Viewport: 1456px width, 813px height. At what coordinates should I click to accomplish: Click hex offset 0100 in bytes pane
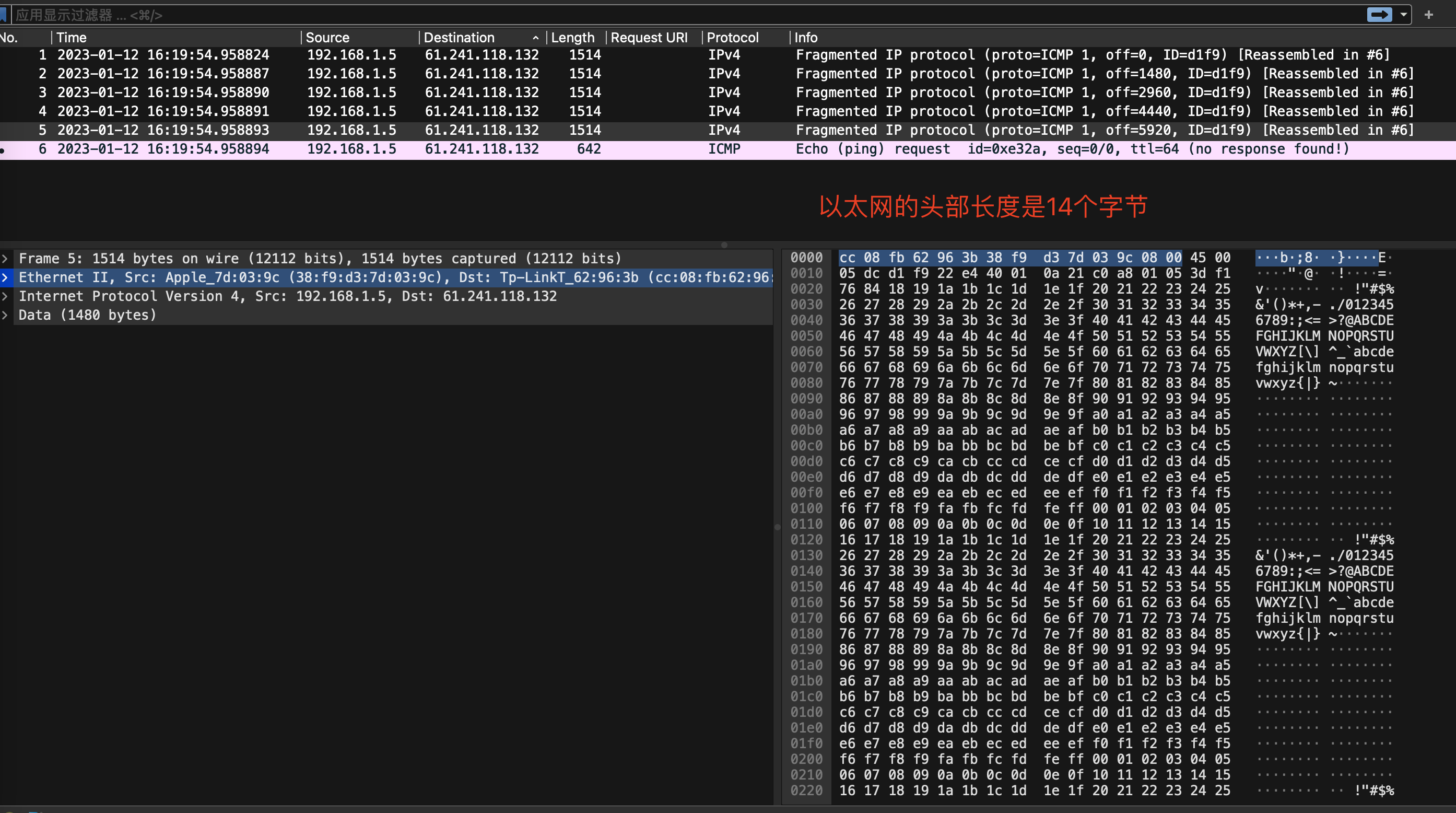(806, 508)
